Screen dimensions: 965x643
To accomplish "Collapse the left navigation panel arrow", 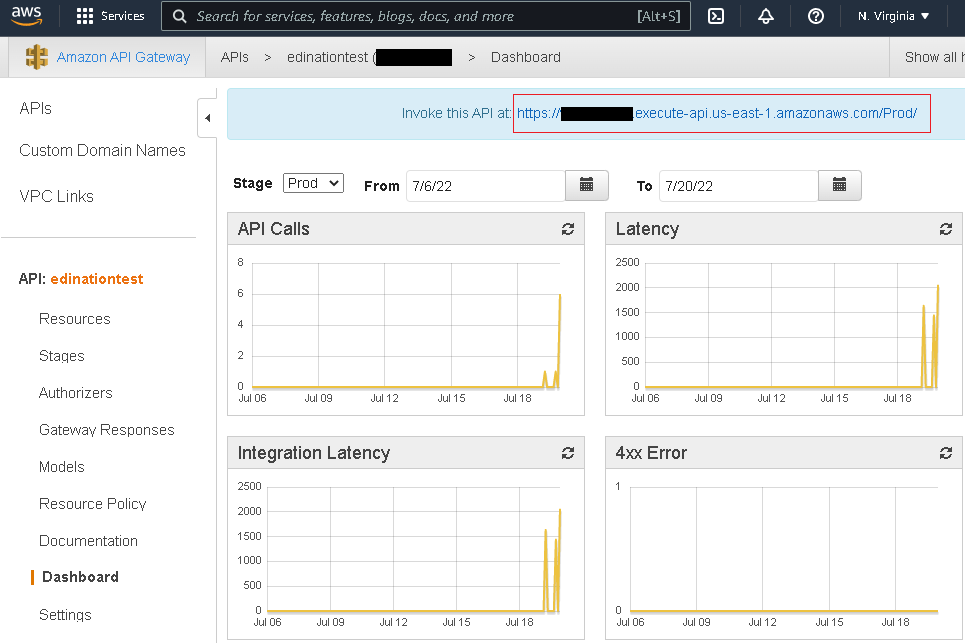I will click(207, 118).
